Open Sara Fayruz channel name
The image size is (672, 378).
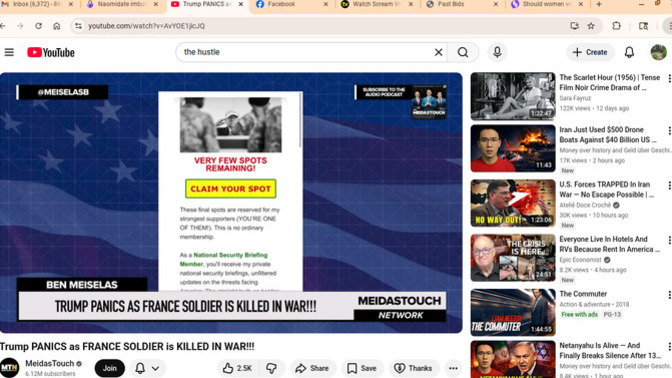(x=575, y=98)
